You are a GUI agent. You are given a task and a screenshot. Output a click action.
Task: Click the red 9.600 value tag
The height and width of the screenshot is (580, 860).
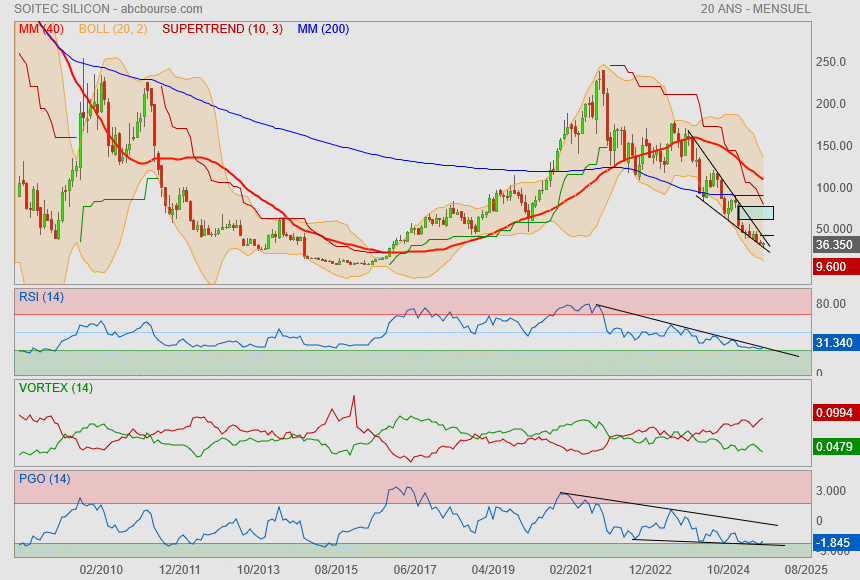[831, 267]
